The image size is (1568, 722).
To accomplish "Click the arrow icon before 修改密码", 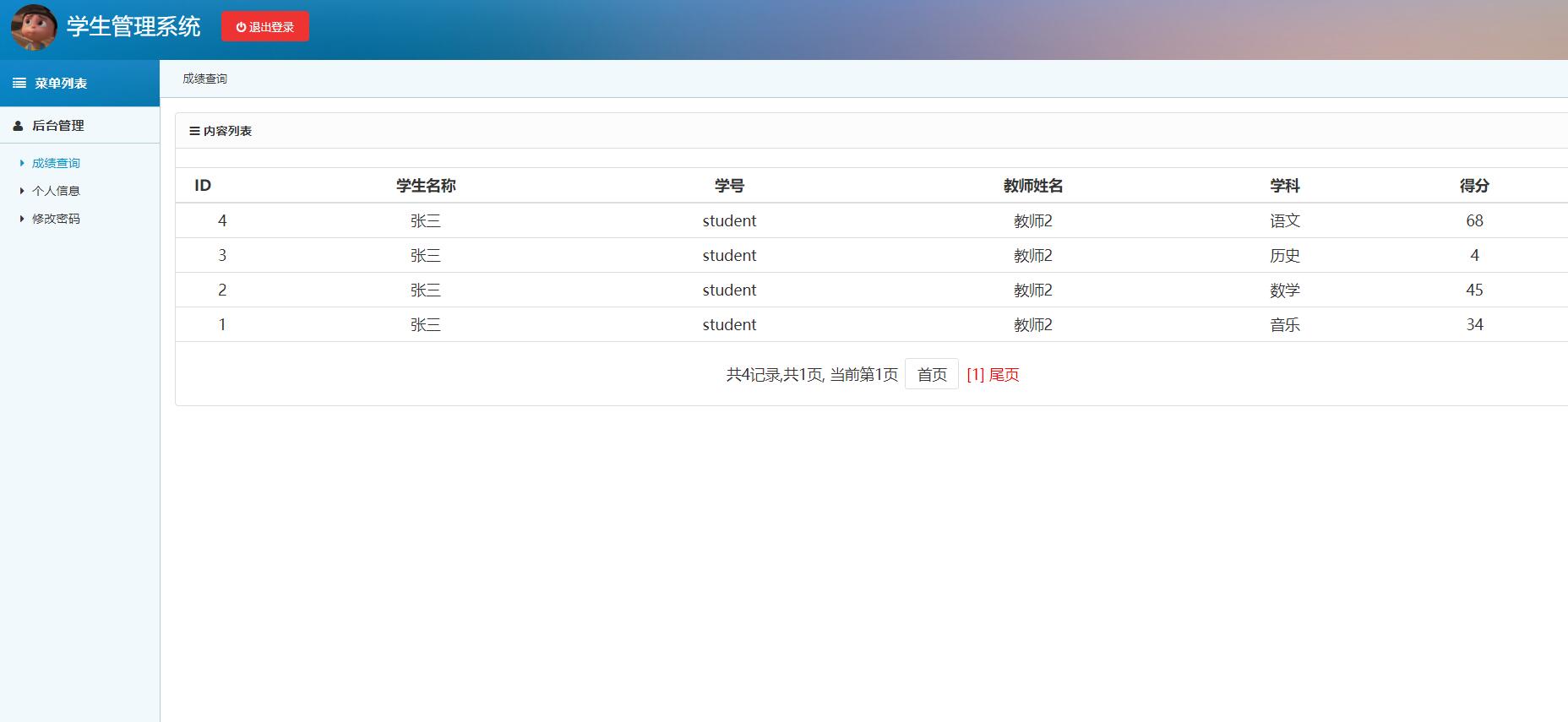I will (22, 219).
